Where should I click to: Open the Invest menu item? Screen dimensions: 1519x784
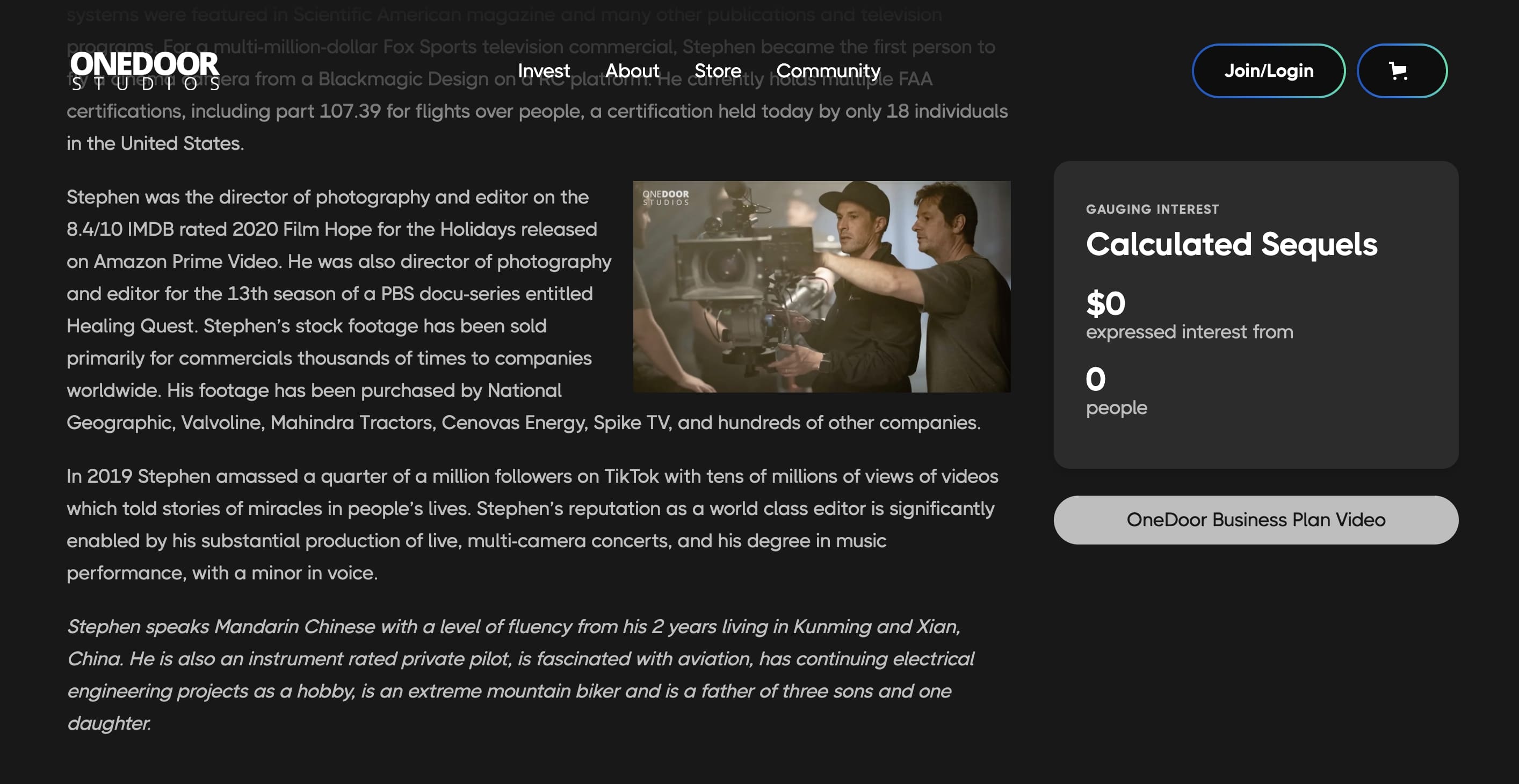[543, 71]
